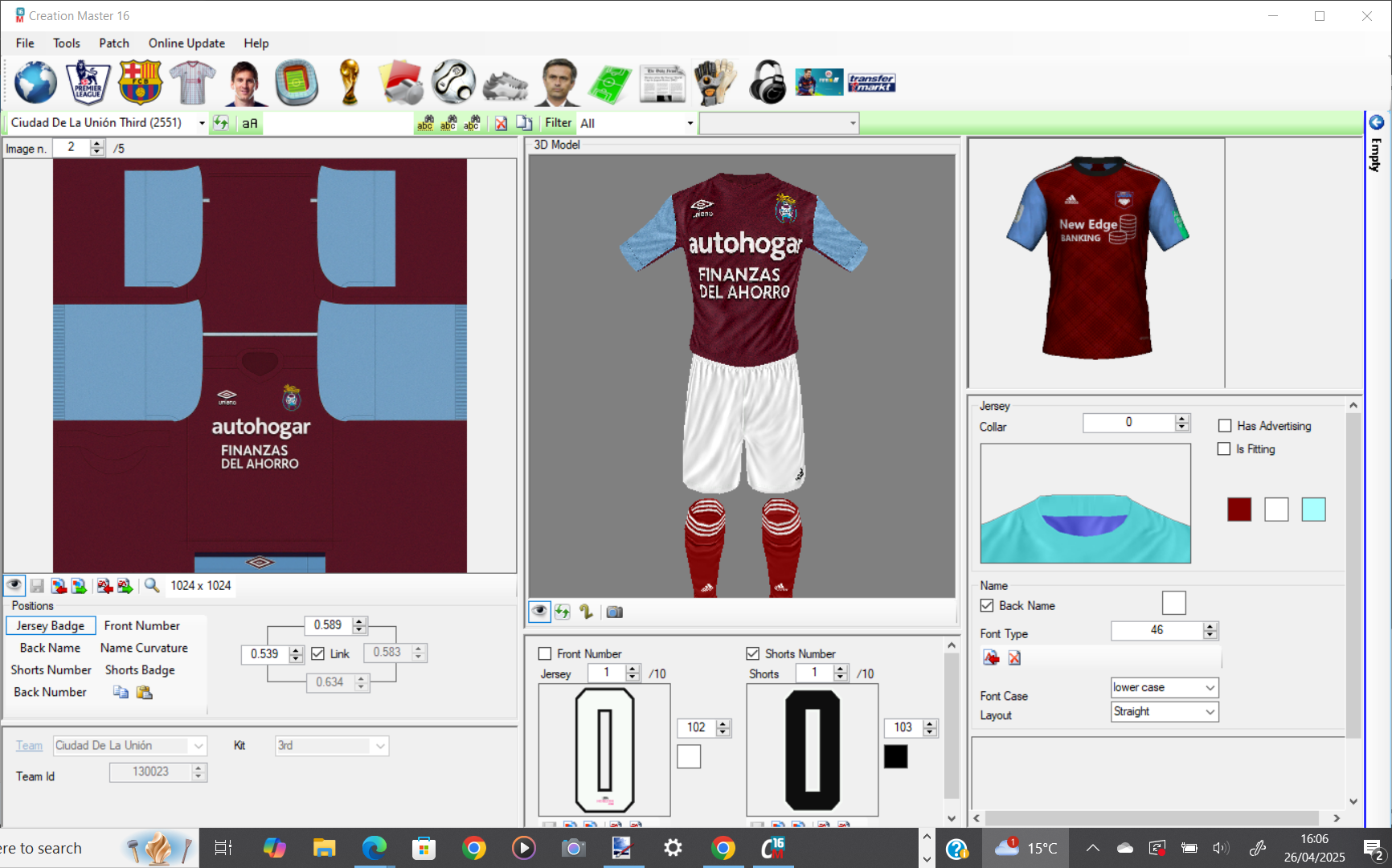Click the magnifier zoom texture icon
Image resolution: width=1392 pixels, height=868 pixels.
pos(151,585)
